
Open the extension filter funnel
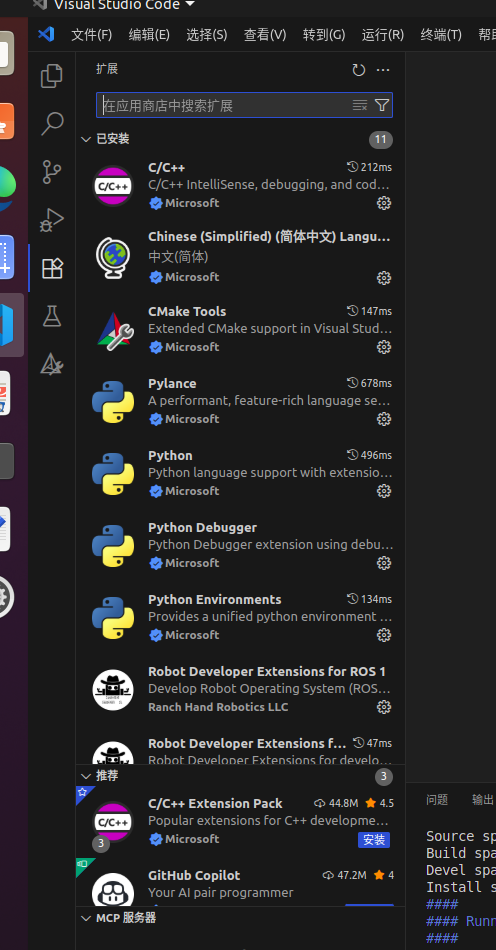point(382,105)
